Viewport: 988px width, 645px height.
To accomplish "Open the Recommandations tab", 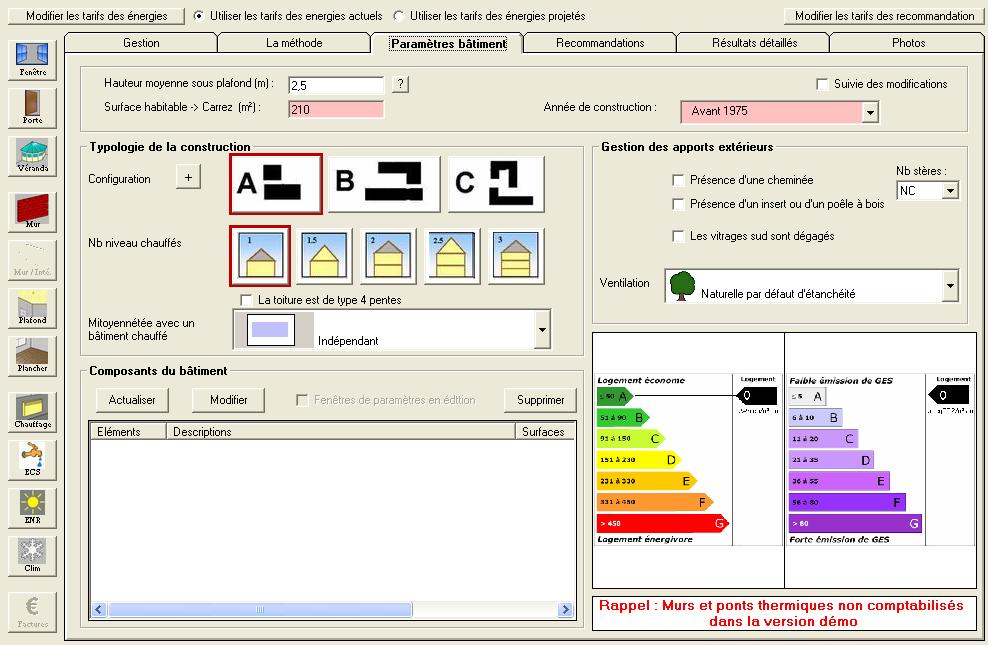I will tap(600, 43).
